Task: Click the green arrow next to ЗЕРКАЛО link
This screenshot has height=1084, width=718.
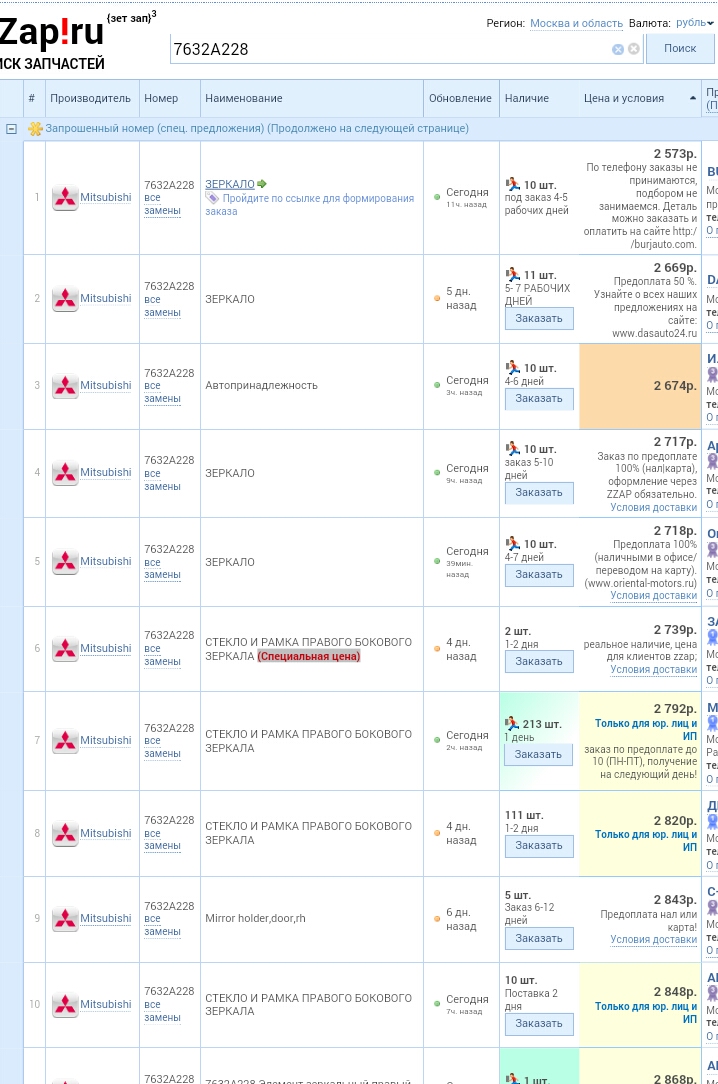Action: pos(262,184)
